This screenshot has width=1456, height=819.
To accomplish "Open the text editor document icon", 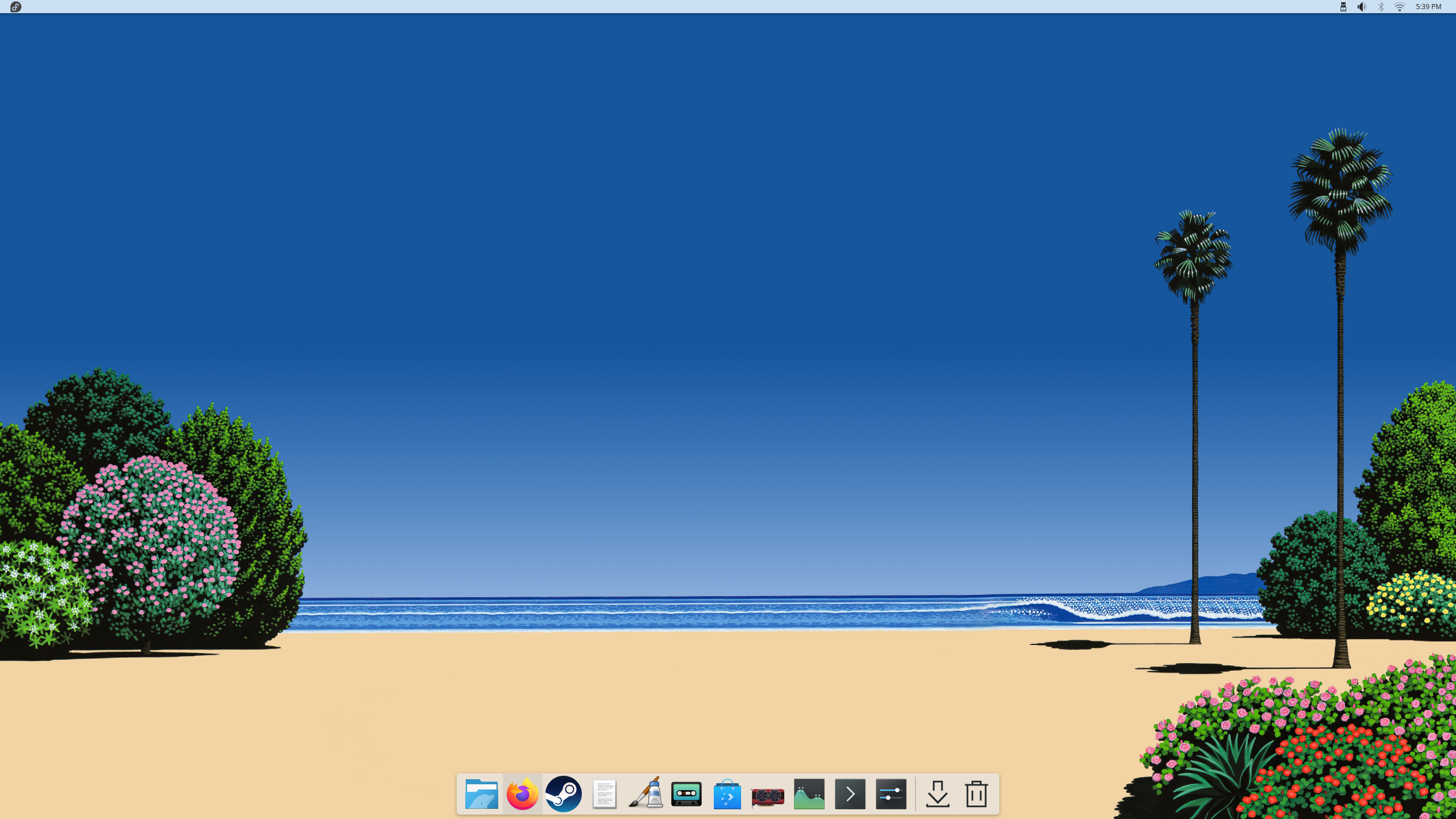I will [604, 794].
